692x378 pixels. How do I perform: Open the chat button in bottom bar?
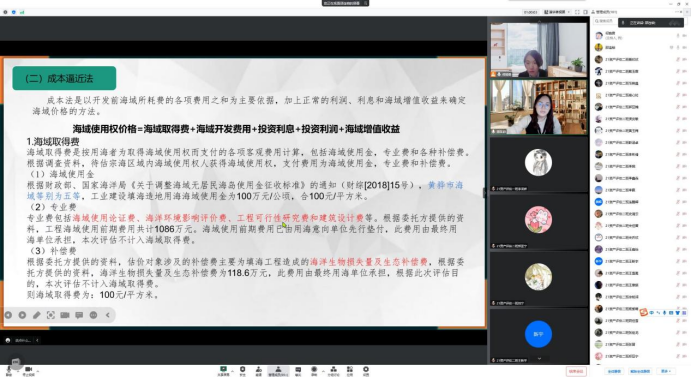[x=298, y=371]
